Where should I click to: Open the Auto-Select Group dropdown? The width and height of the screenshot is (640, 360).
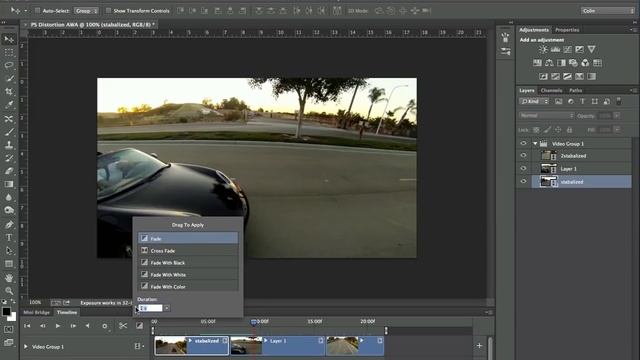click(87, 11)
